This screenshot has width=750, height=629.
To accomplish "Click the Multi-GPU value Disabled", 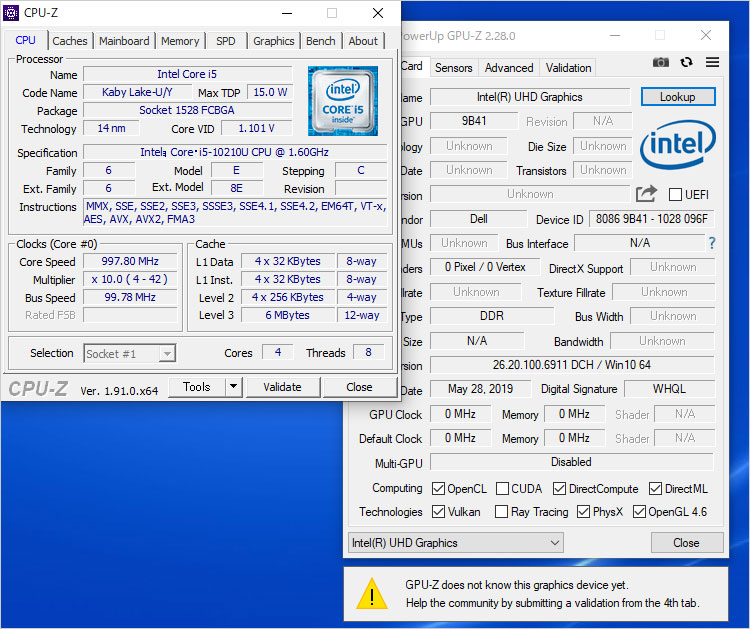I will coord(572,462).
